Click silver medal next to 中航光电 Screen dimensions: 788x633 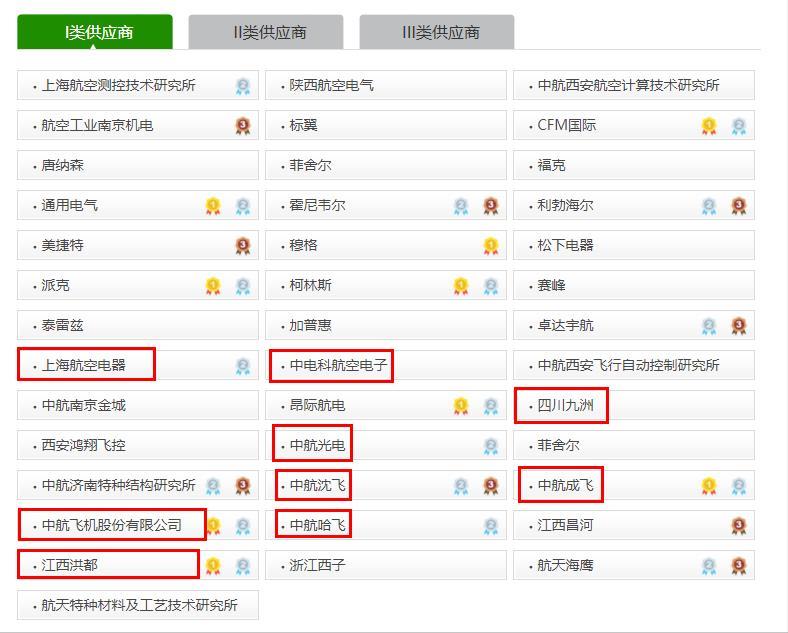click(491, 446)
